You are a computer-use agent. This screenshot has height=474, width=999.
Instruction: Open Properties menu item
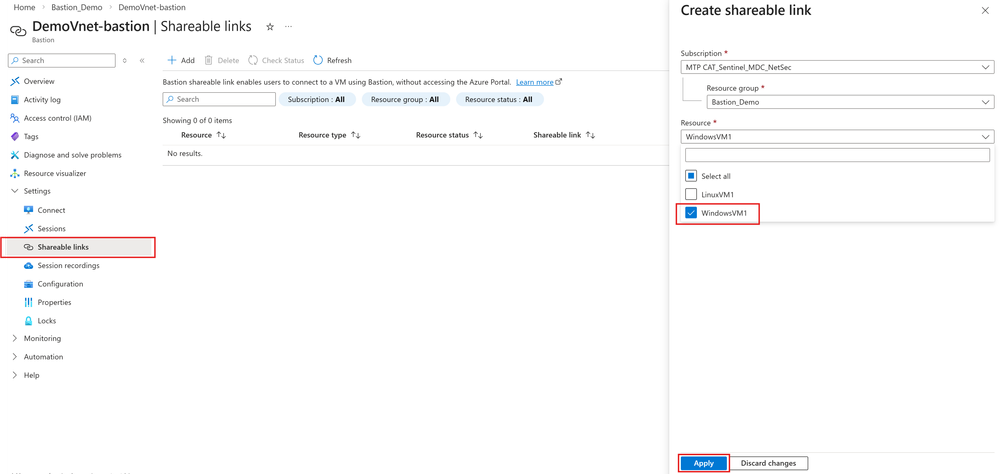pyautogui.click(x=54, y=303)
